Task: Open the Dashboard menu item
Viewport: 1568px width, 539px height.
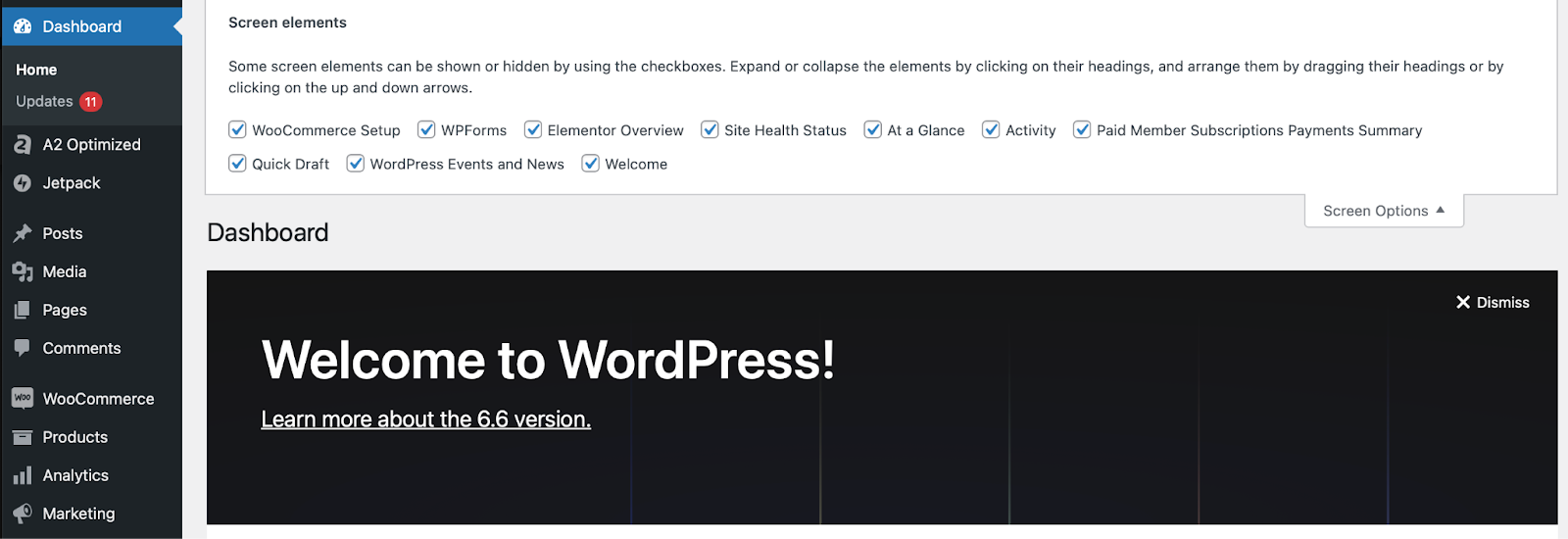Action: [91, 26]
